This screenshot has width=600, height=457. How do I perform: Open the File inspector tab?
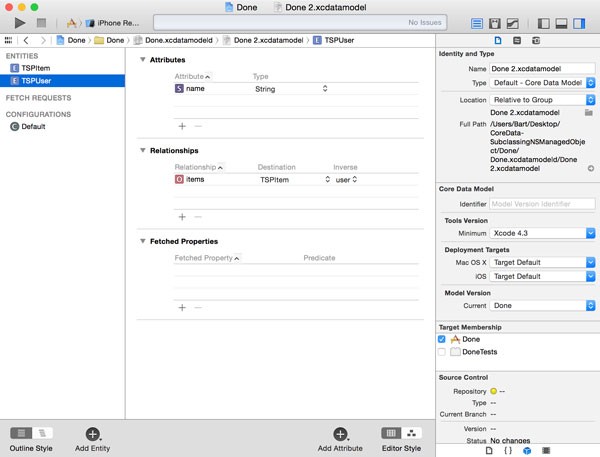(498, 41)
